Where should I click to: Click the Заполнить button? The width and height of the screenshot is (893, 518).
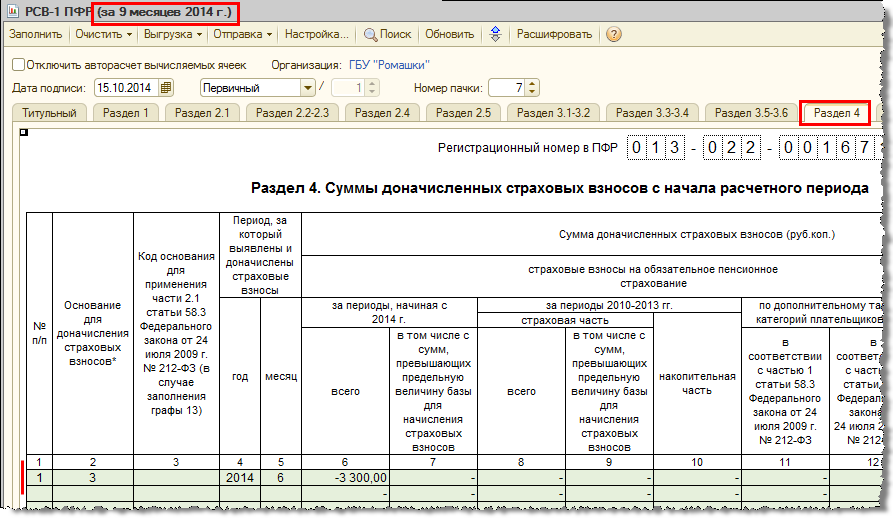(x=35, y=34)
